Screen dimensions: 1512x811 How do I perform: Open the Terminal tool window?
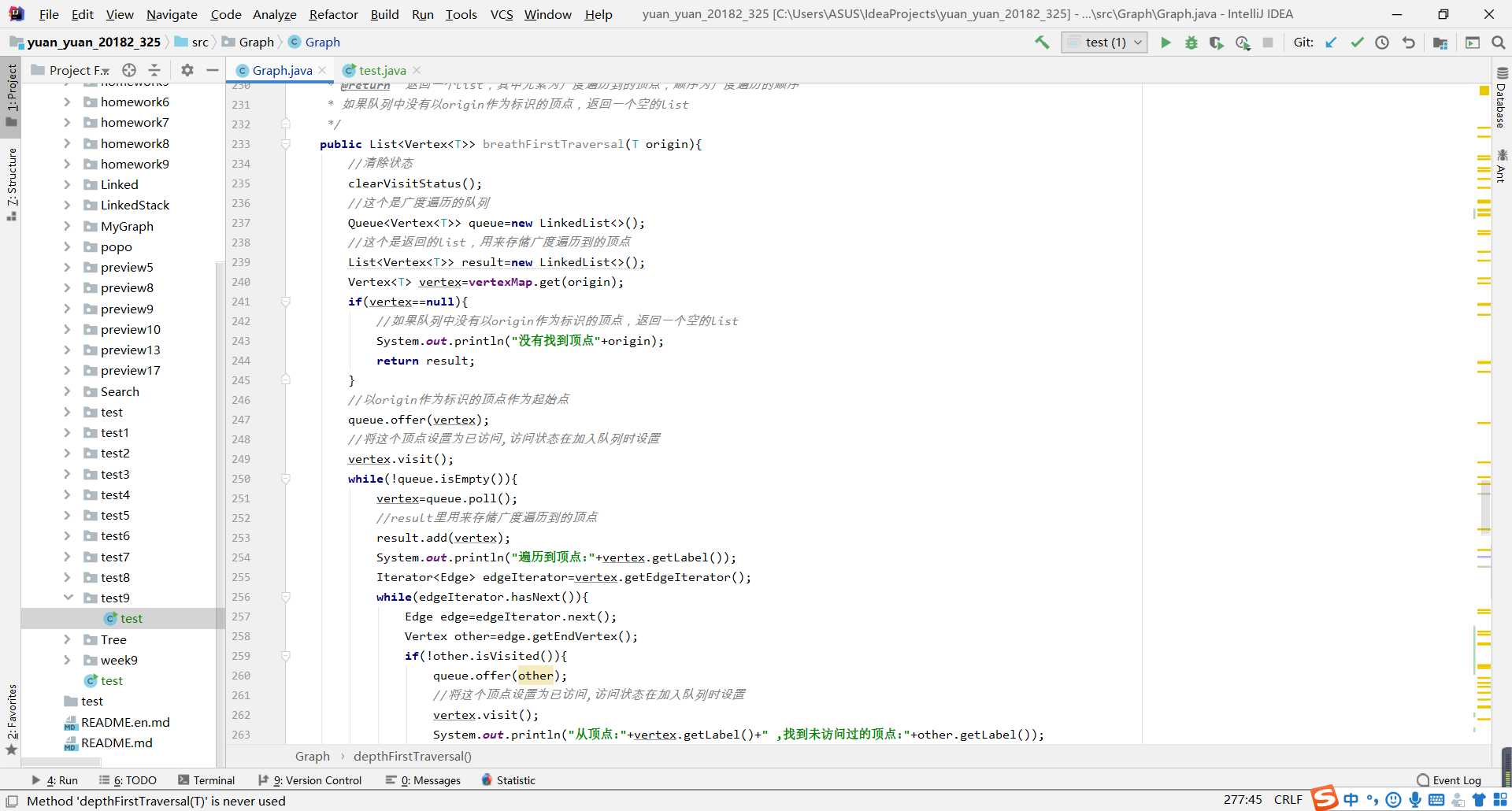tap(206, 780)
